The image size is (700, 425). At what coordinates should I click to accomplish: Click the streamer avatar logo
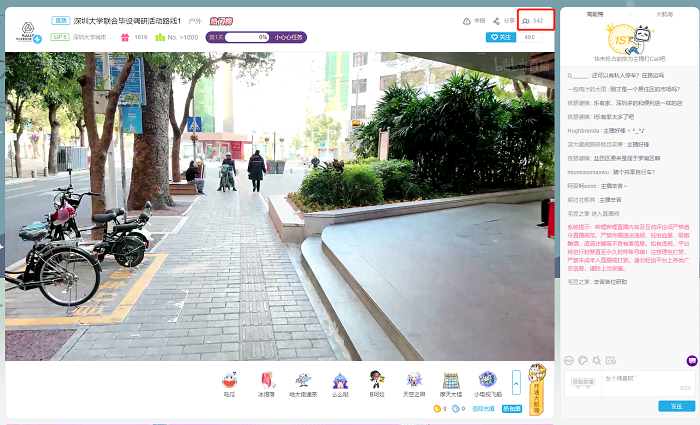[26, 30]
